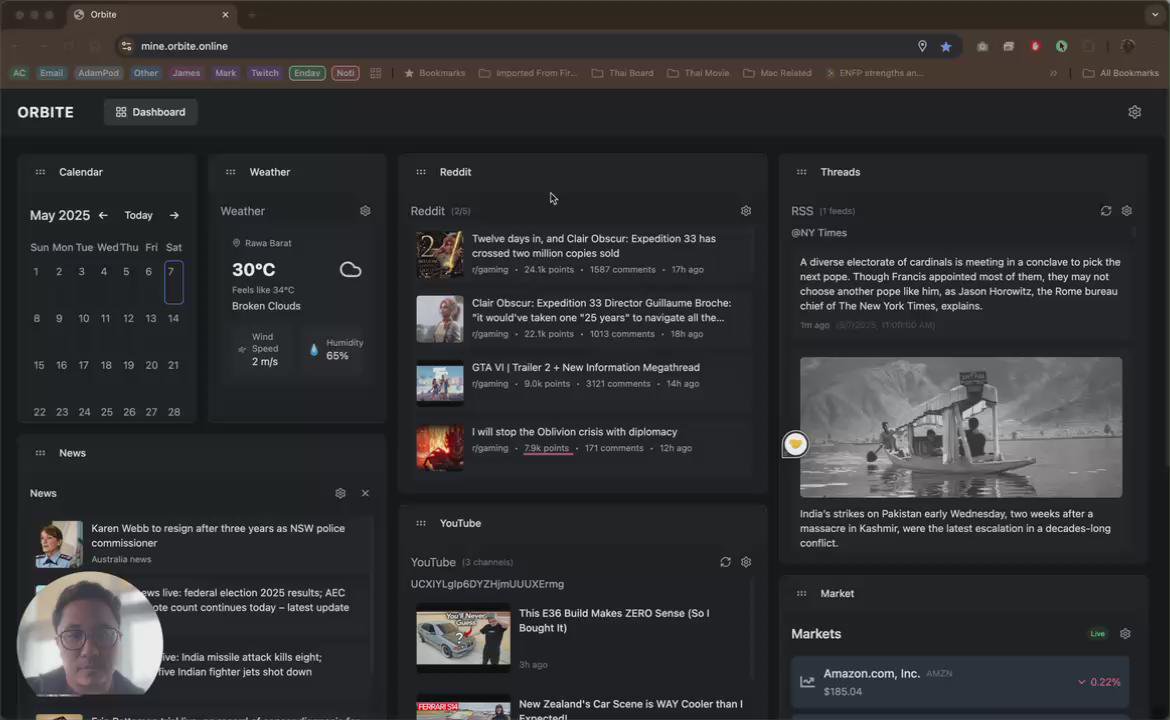Click the YouTube widget drag handle
The height and width of the screenshot is (720, 1170).
click(421, 523)
